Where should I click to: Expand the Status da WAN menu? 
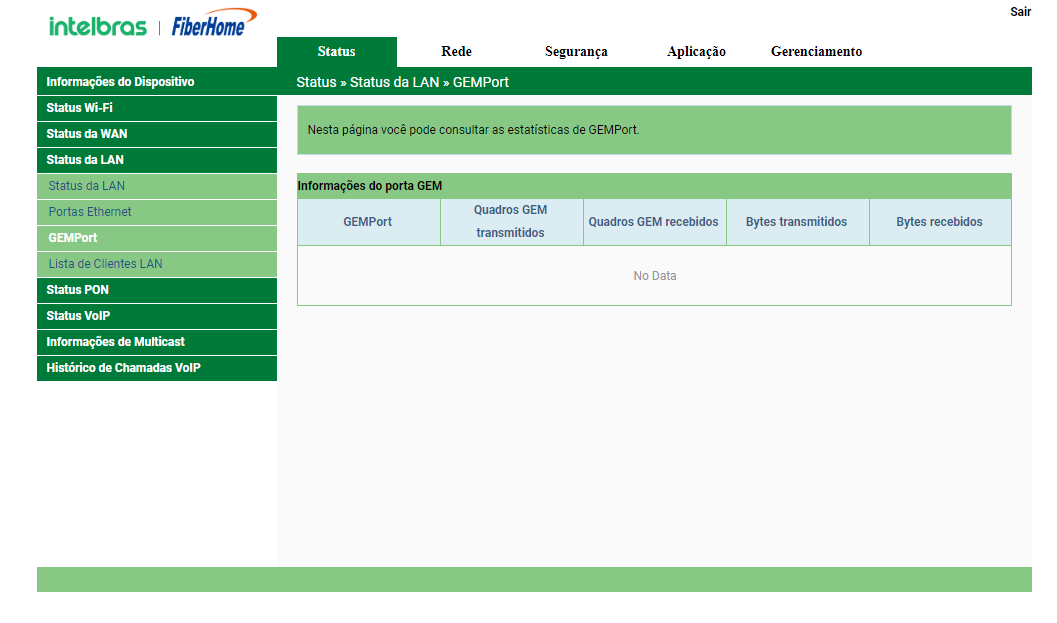[157, 134]
